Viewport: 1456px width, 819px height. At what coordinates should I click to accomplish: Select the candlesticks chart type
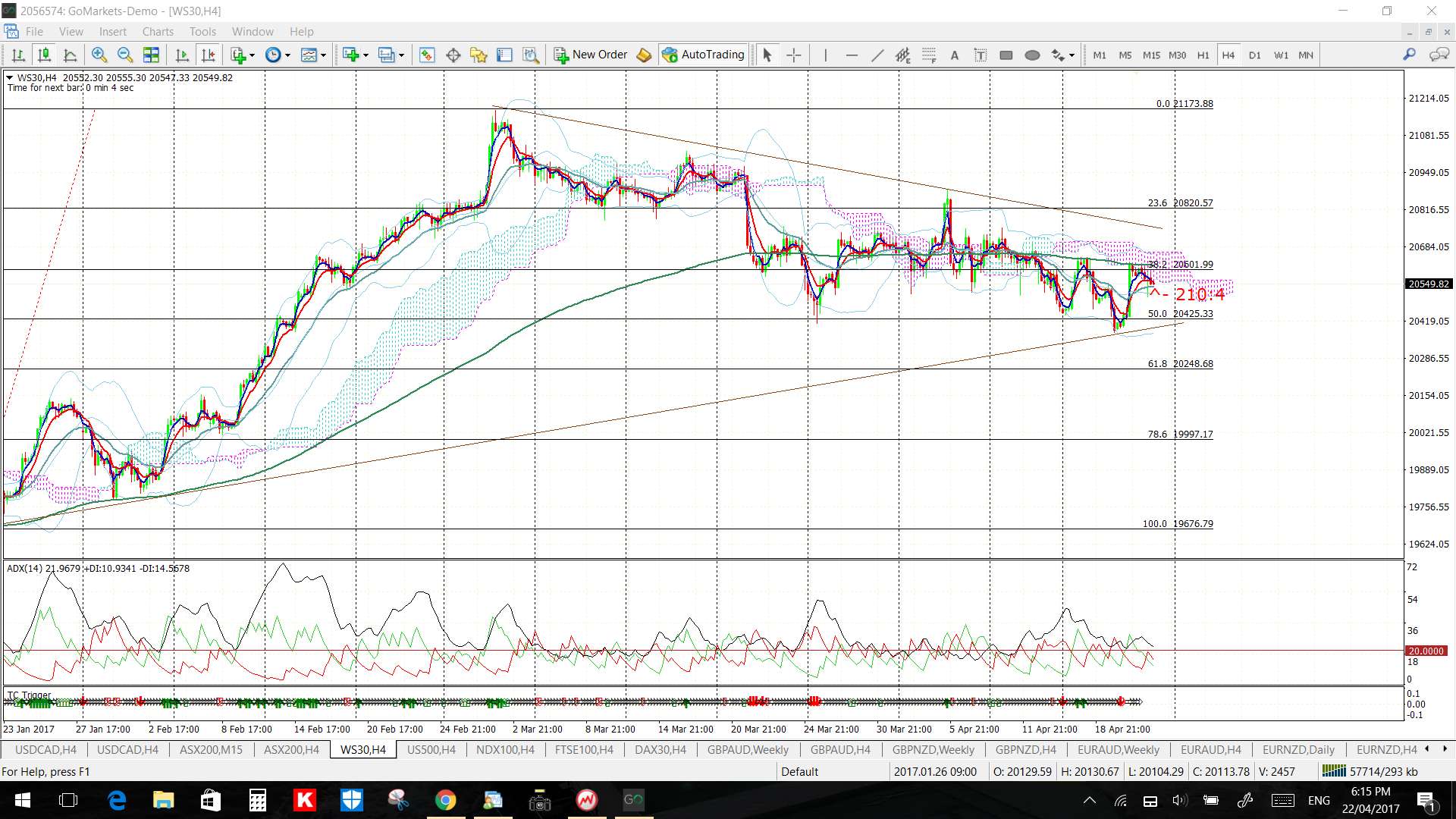tap(44, 55)
